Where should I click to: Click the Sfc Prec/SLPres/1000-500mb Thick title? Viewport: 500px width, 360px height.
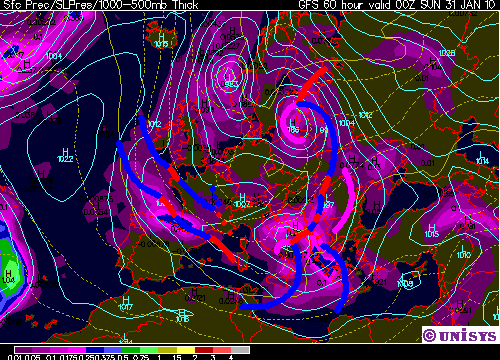click(100, 5)
